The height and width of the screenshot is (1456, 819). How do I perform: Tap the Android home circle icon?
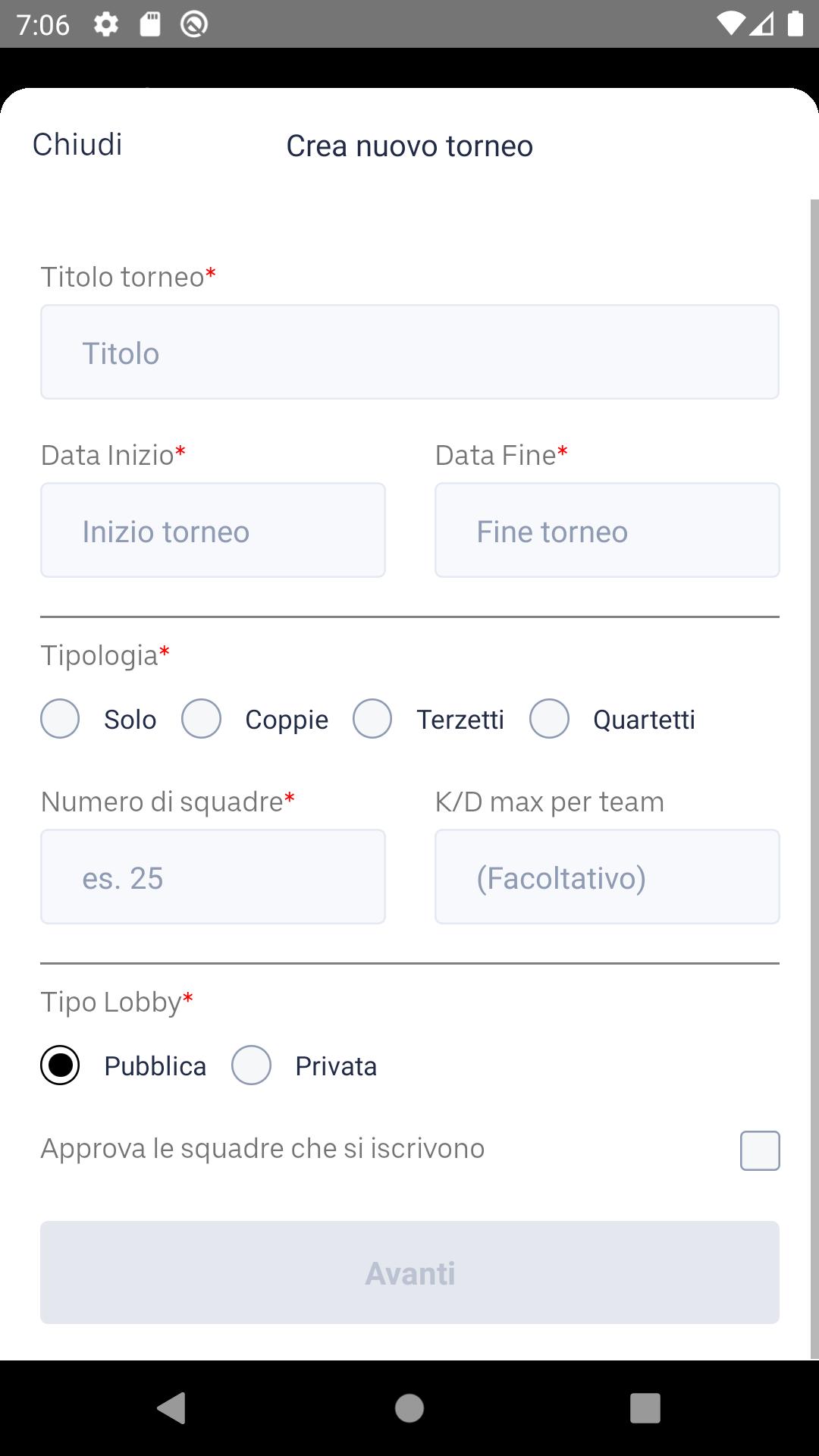[409, 1408]
